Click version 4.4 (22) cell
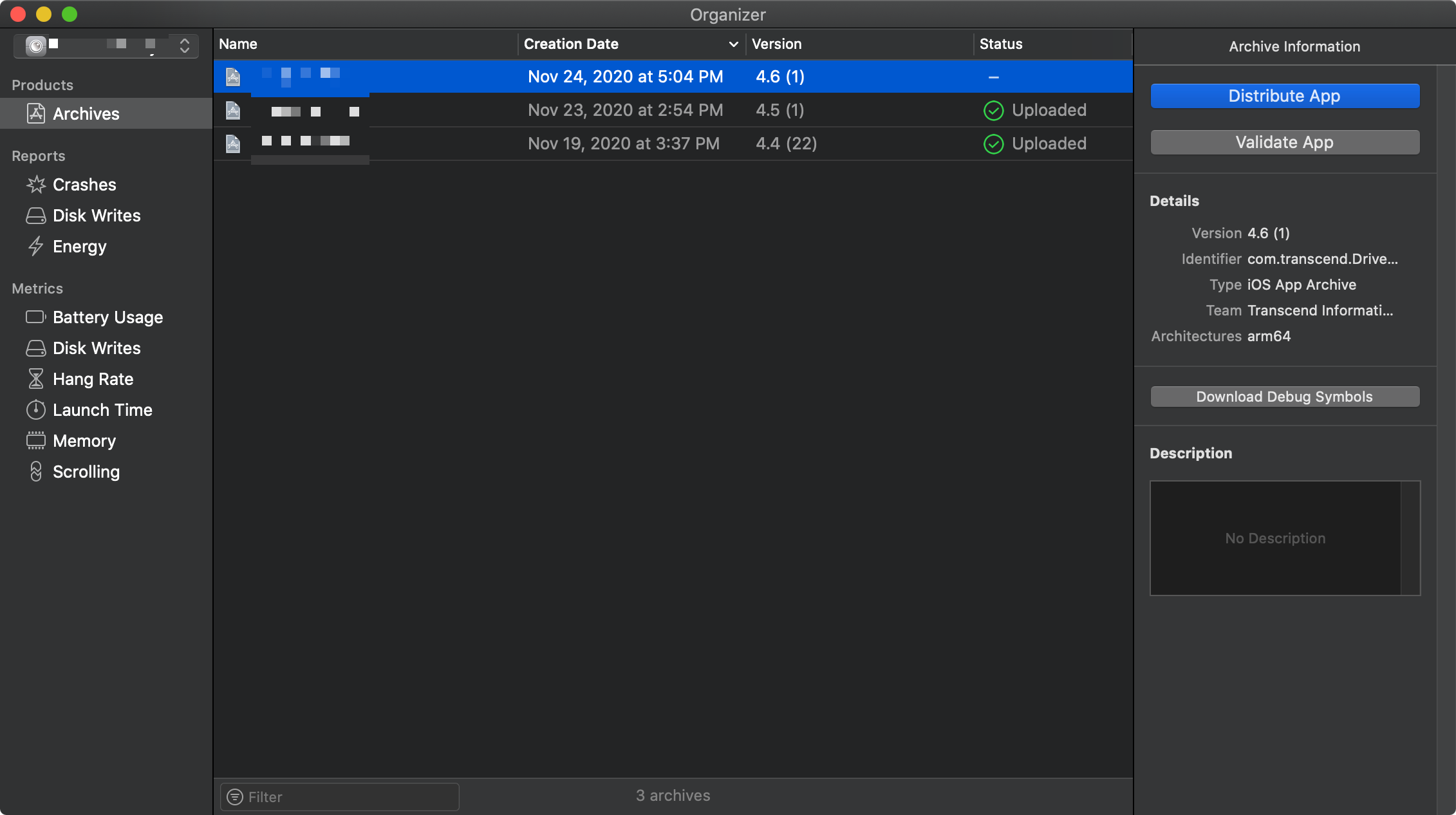The height and width of the screenshot is (815, 1456). point(787,144)
